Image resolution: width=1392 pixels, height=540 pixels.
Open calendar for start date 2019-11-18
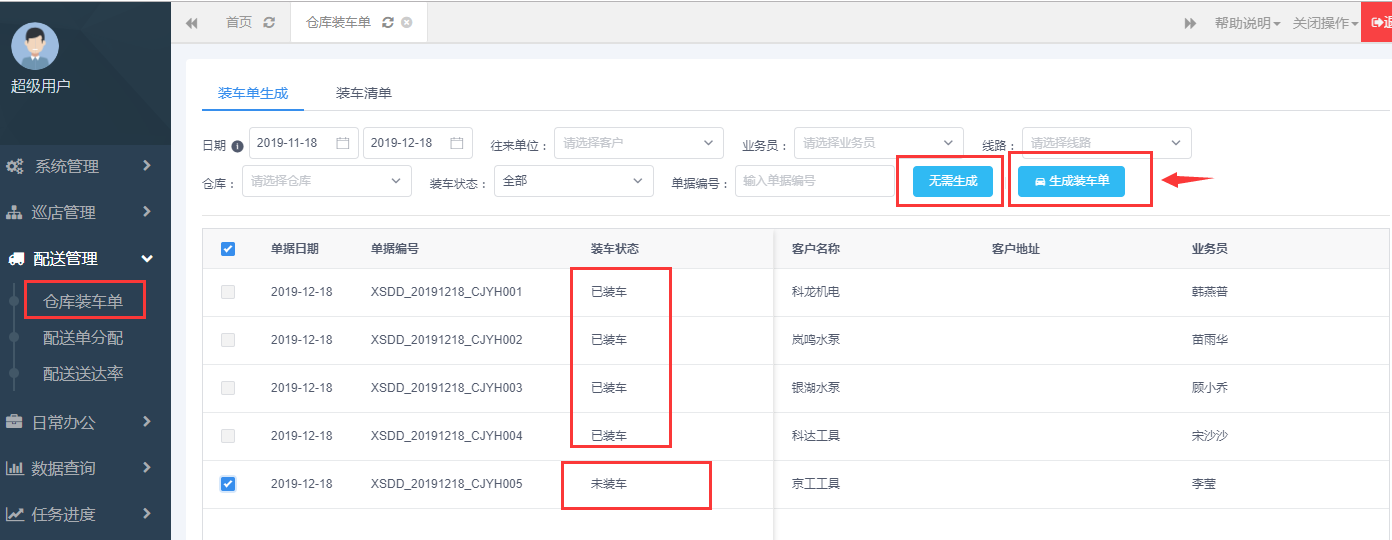tap(342, 143)
